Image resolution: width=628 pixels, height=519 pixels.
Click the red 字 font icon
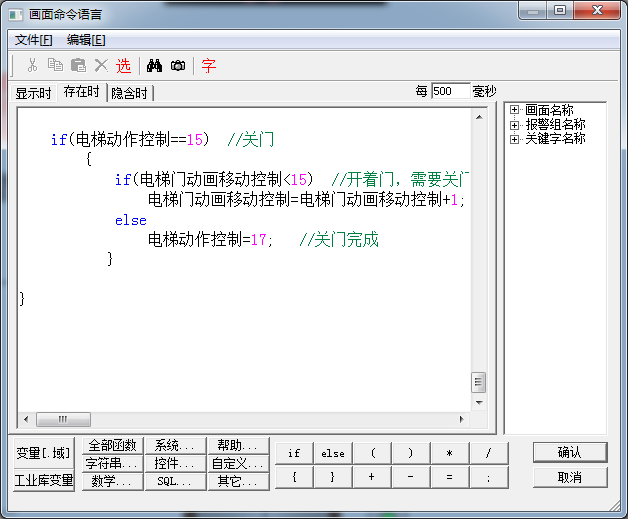[x=209, y=66]
